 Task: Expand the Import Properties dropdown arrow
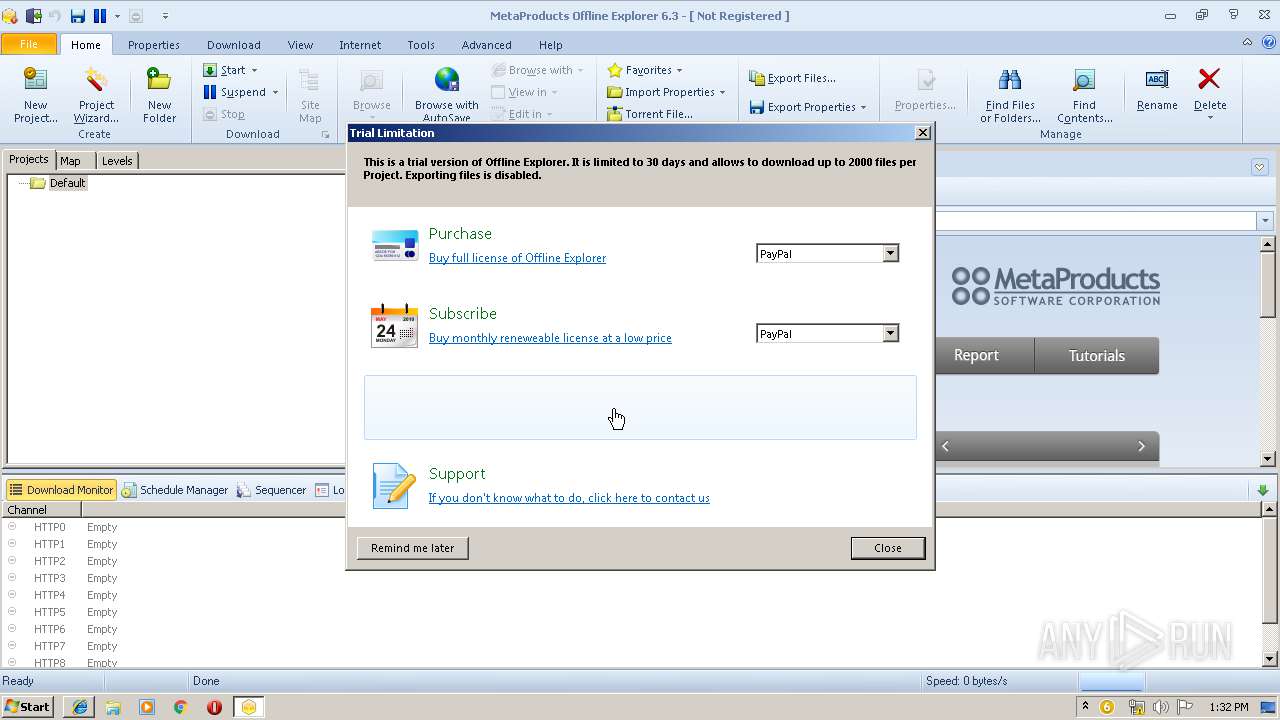coord(722,92)
